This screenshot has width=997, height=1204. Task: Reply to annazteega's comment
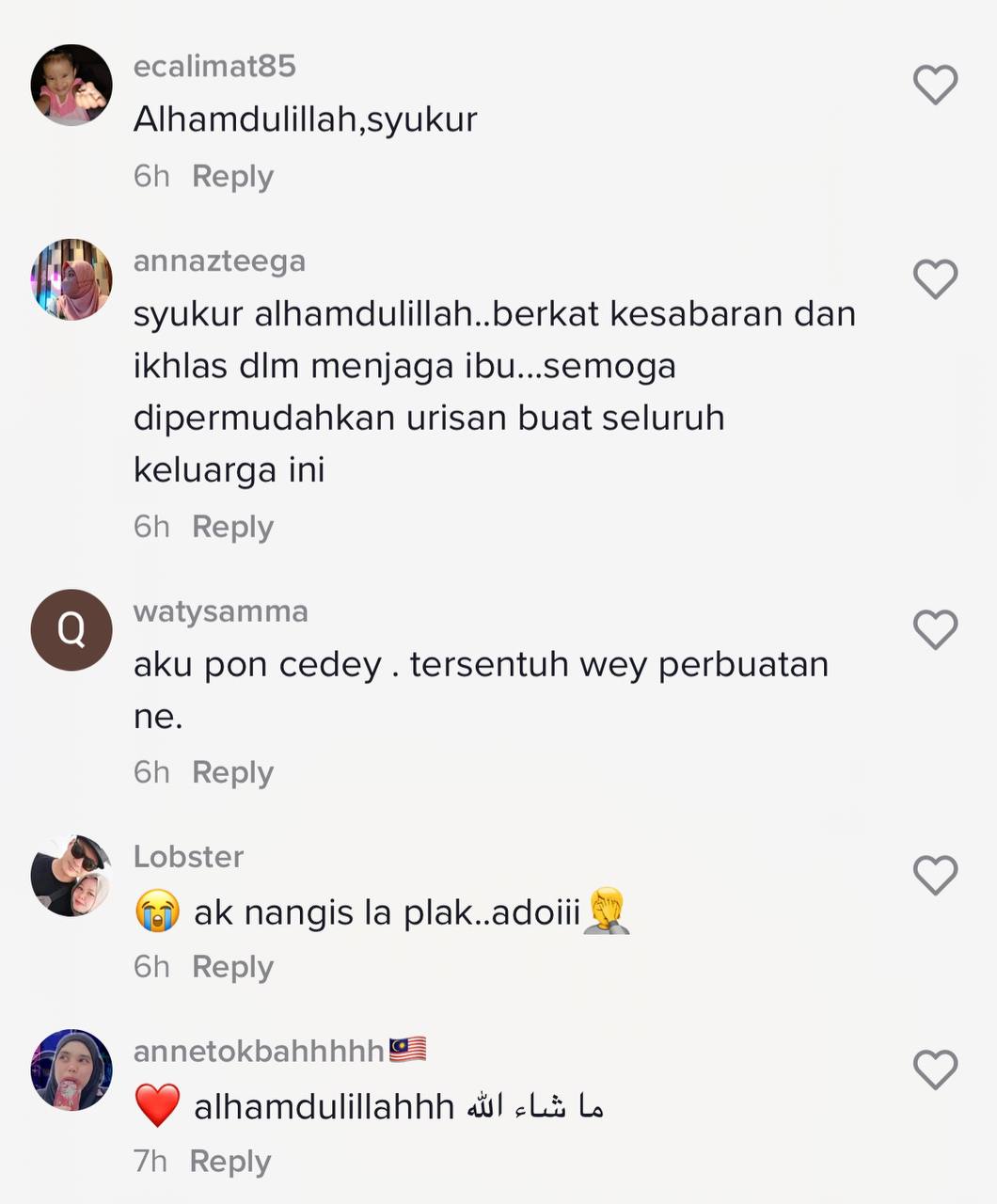pyautogui.click(x=232, y=528)
